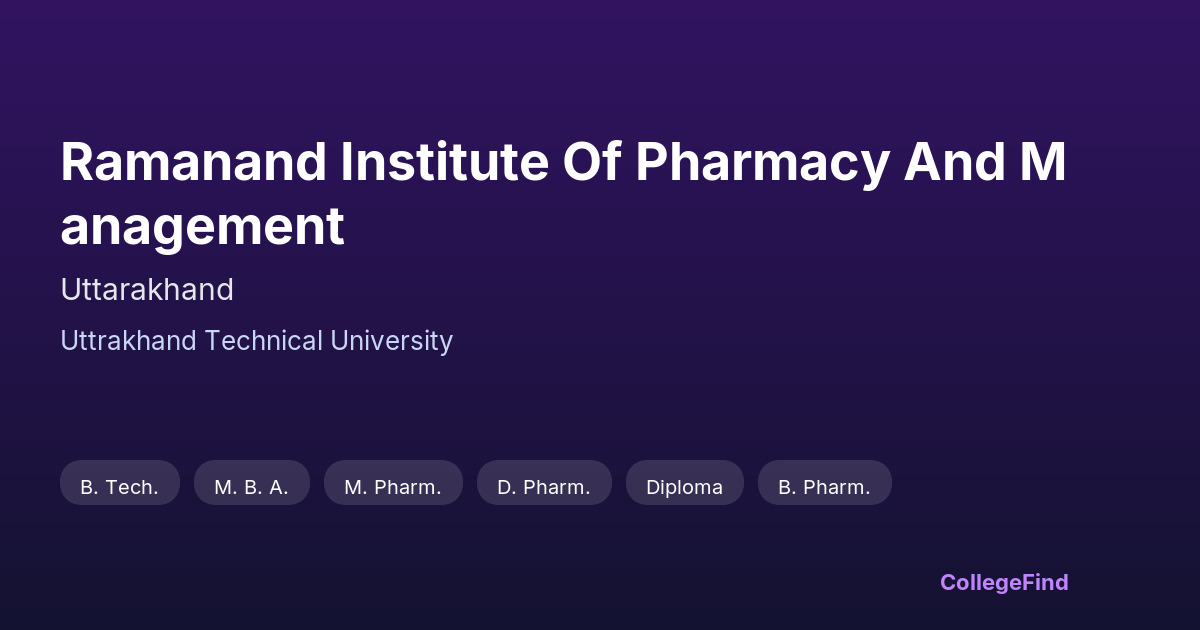Click the Uttarakhand location text
Screen dimensions: 1200x630
(x=147, y=290)
